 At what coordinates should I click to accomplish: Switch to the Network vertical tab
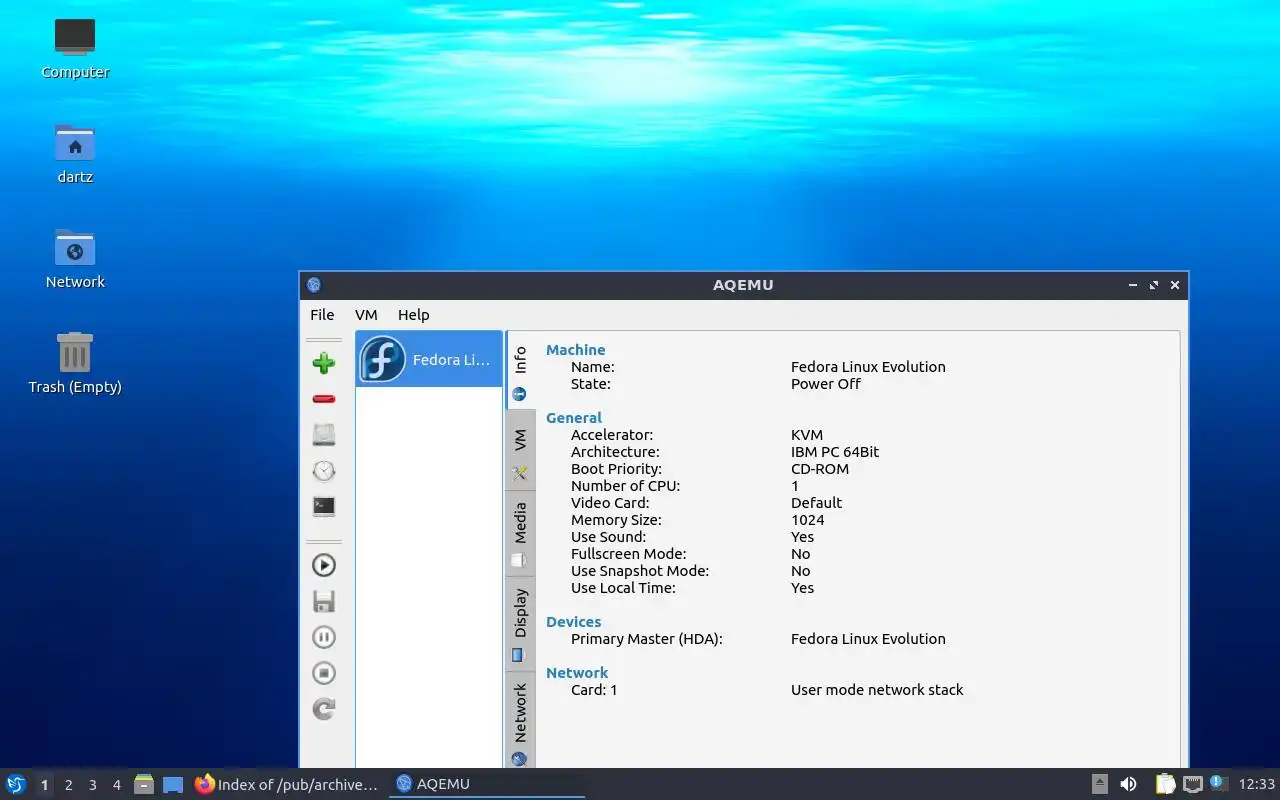(x=520, y=721)
